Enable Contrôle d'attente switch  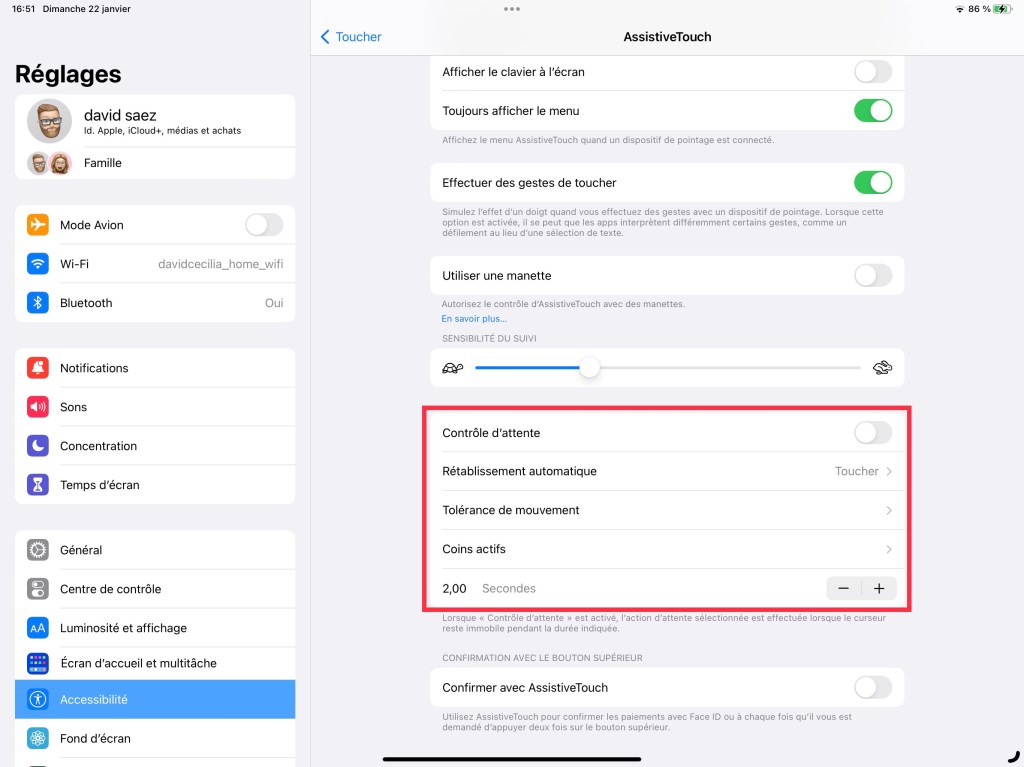point(872,432)
